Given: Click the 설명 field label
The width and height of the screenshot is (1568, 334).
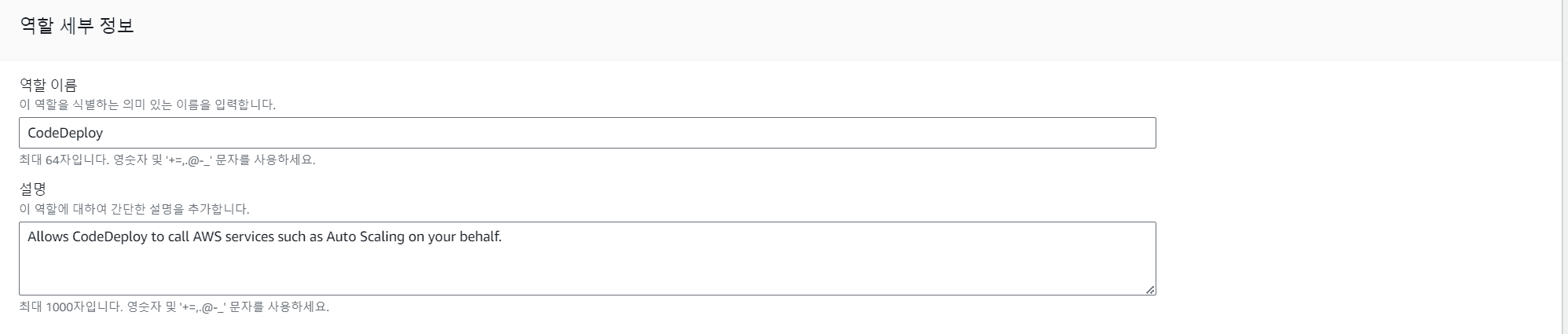Looking at the screenshot, I should pos(33,189).
